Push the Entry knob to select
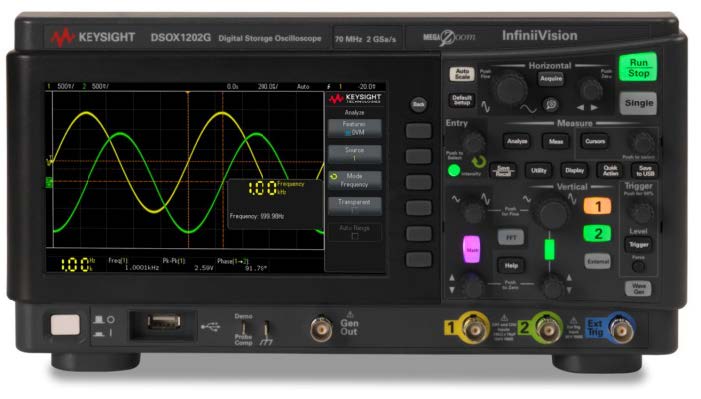The height and width of the screenshot is (399, 701). click(x=473, y=143)
